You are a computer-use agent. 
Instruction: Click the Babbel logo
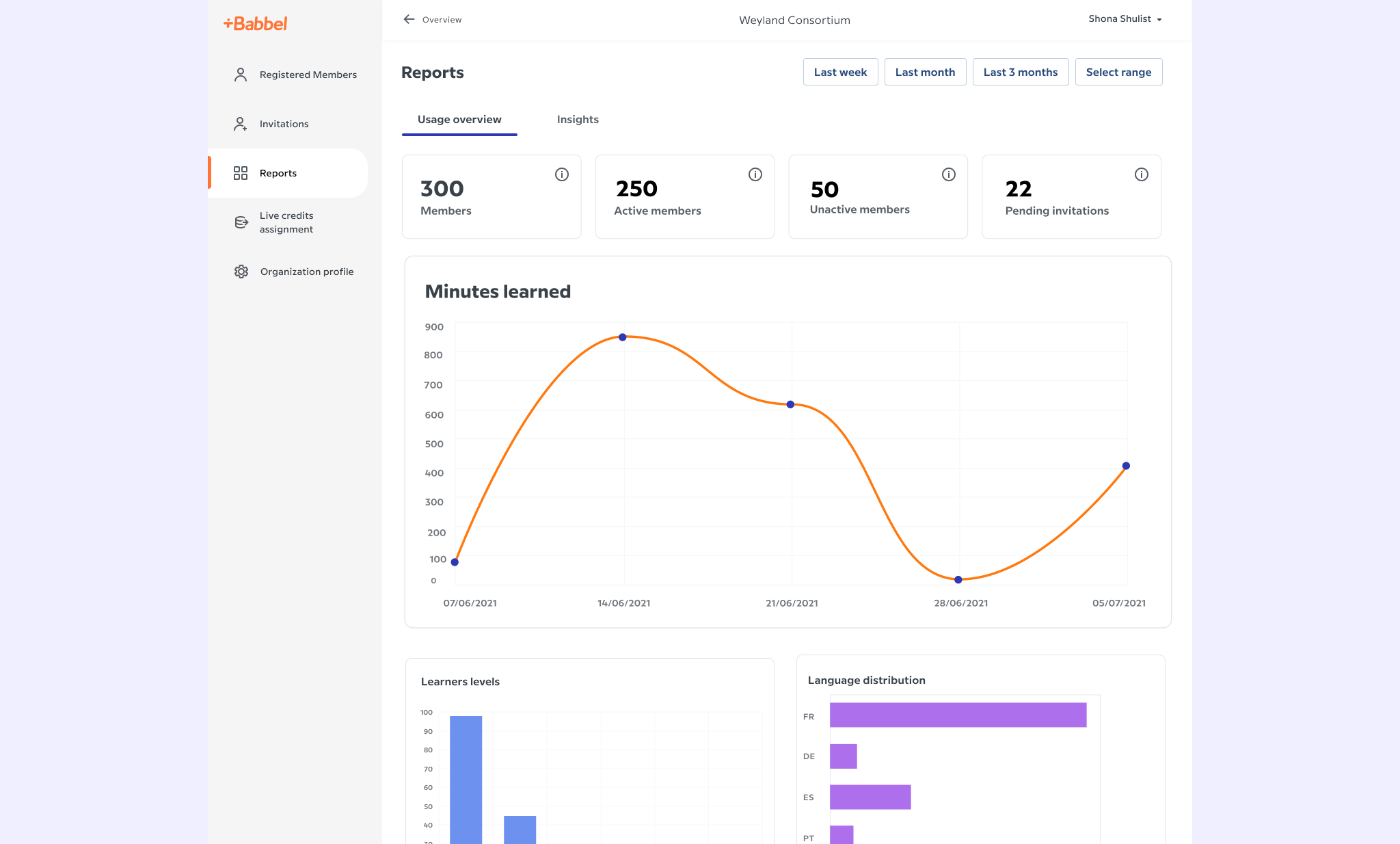(255, 23)
